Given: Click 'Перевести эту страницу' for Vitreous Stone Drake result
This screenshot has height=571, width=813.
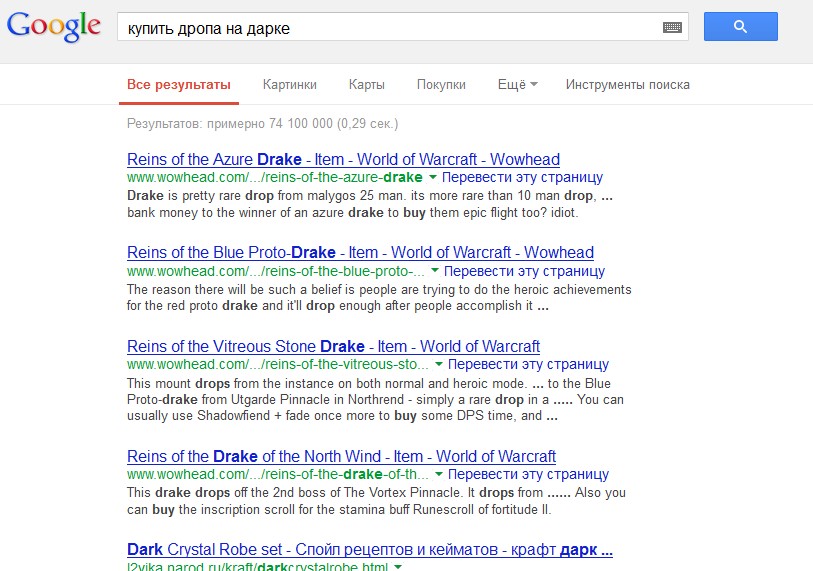Looking at the screenshot, I should 528,364.
